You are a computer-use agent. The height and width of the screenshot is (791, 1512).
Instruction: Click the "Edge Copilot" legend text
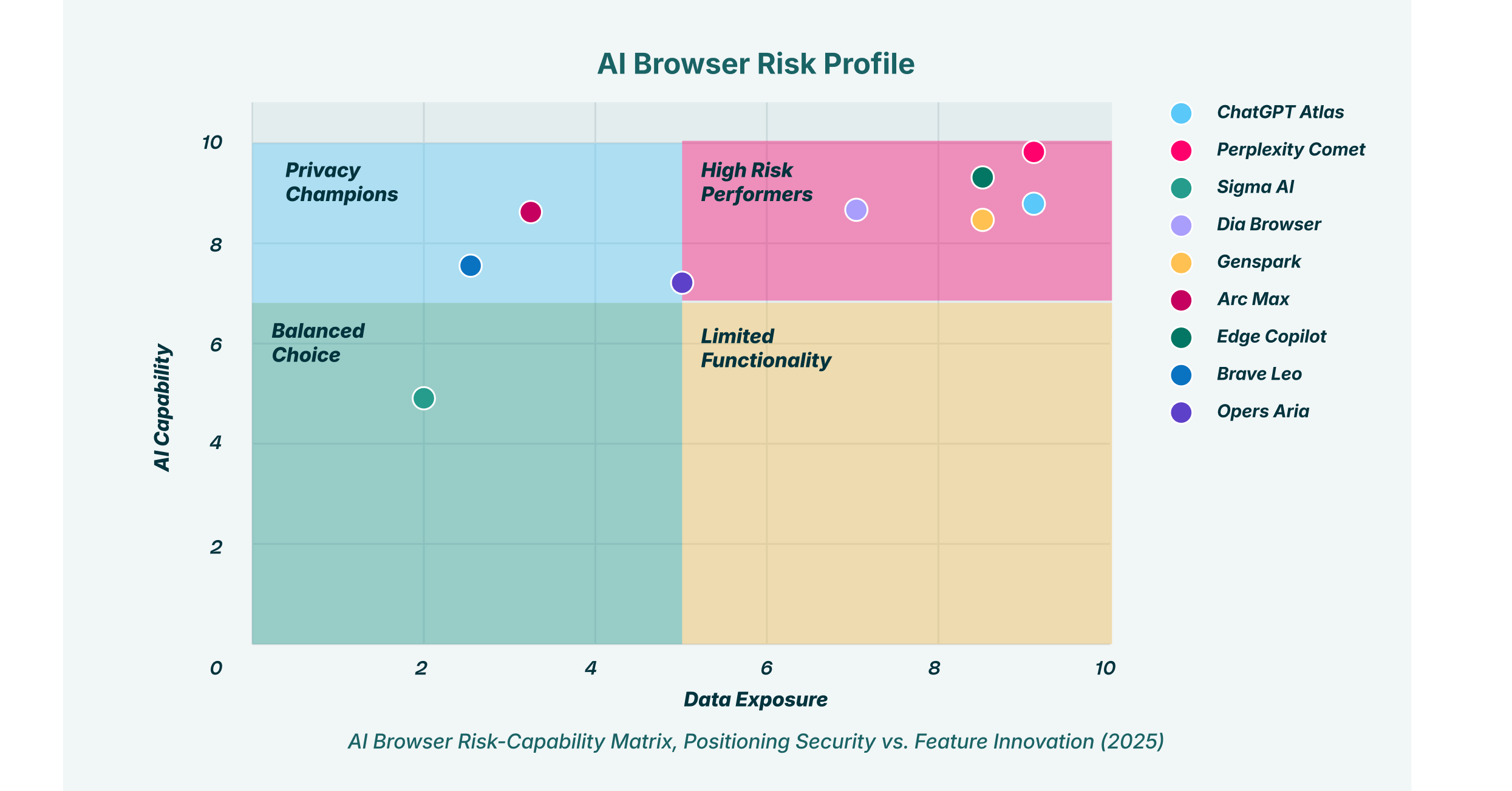pos(1271,337)
